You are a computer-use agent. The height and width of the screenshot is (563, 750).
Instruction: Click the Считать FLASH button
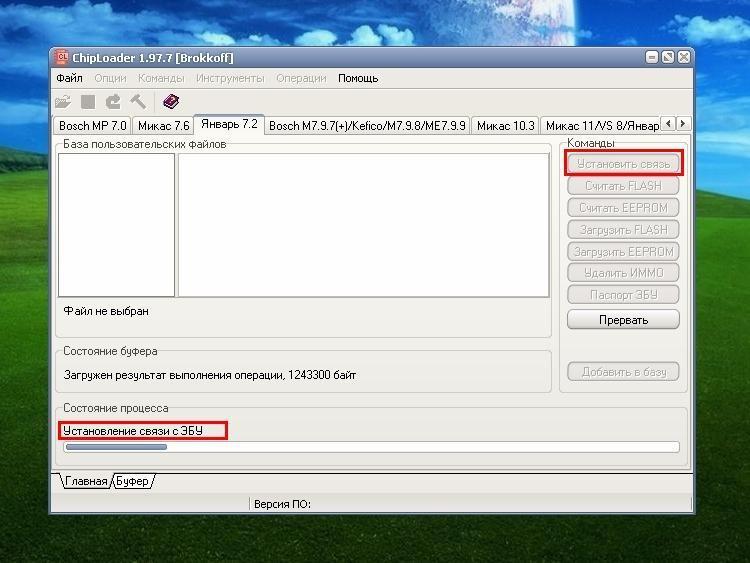[x=623, y=186]
